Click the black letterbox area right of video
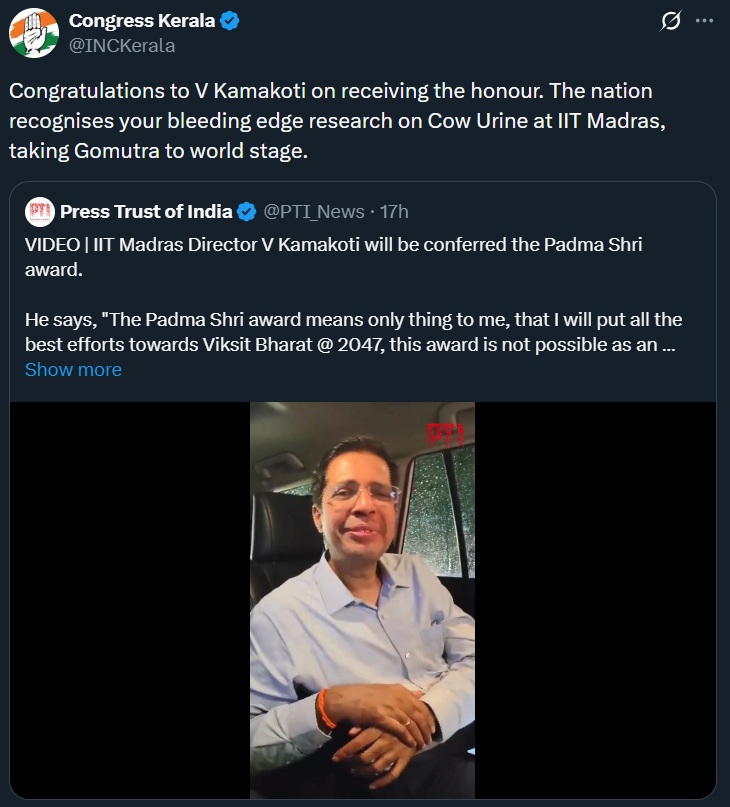The height and width of the screenshot is (807, 730). [x=595, y=600]
